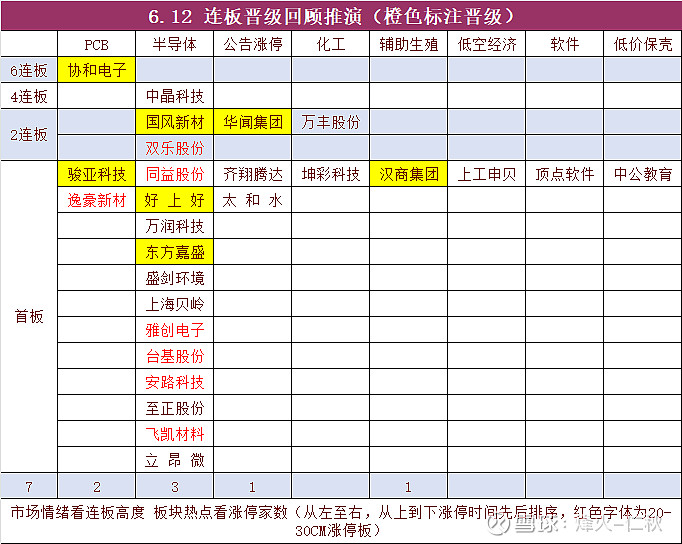Click the 半导体 column header

point(174,44)
